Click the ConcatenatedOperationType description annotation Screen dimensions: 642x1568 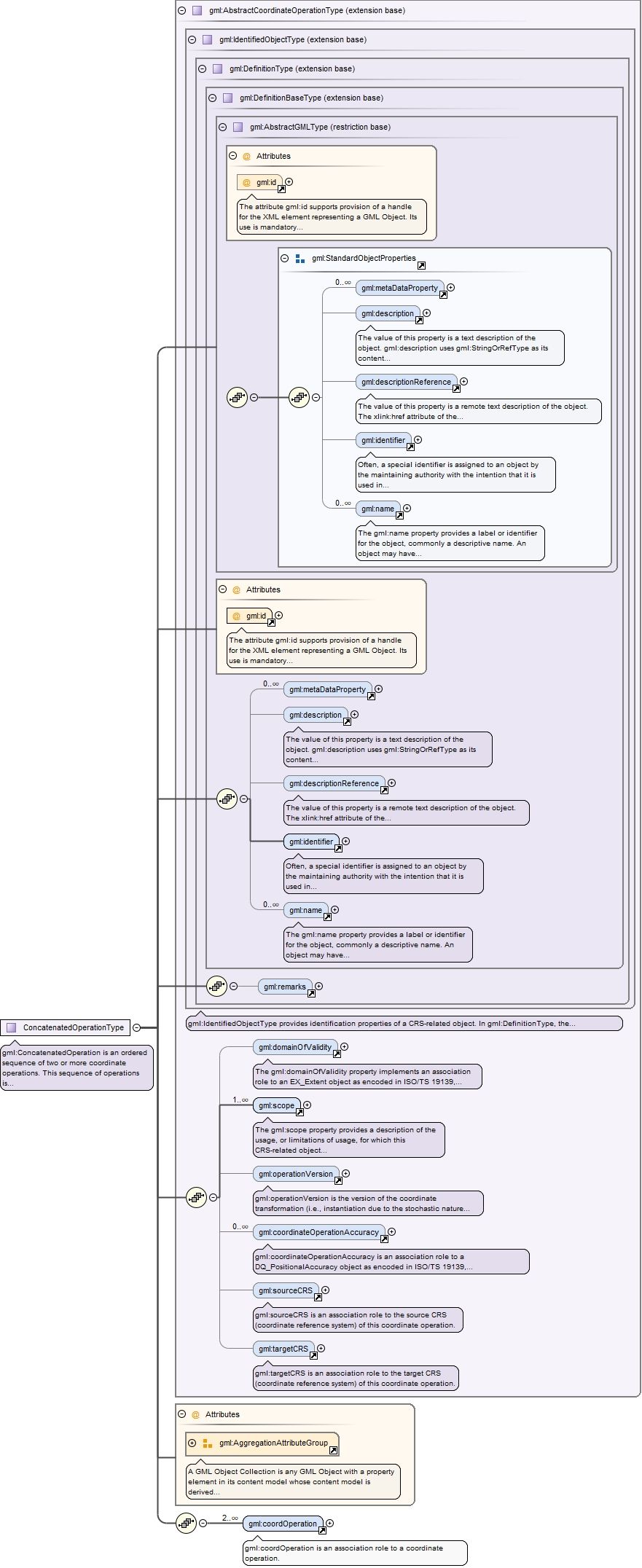[77, 1067]
